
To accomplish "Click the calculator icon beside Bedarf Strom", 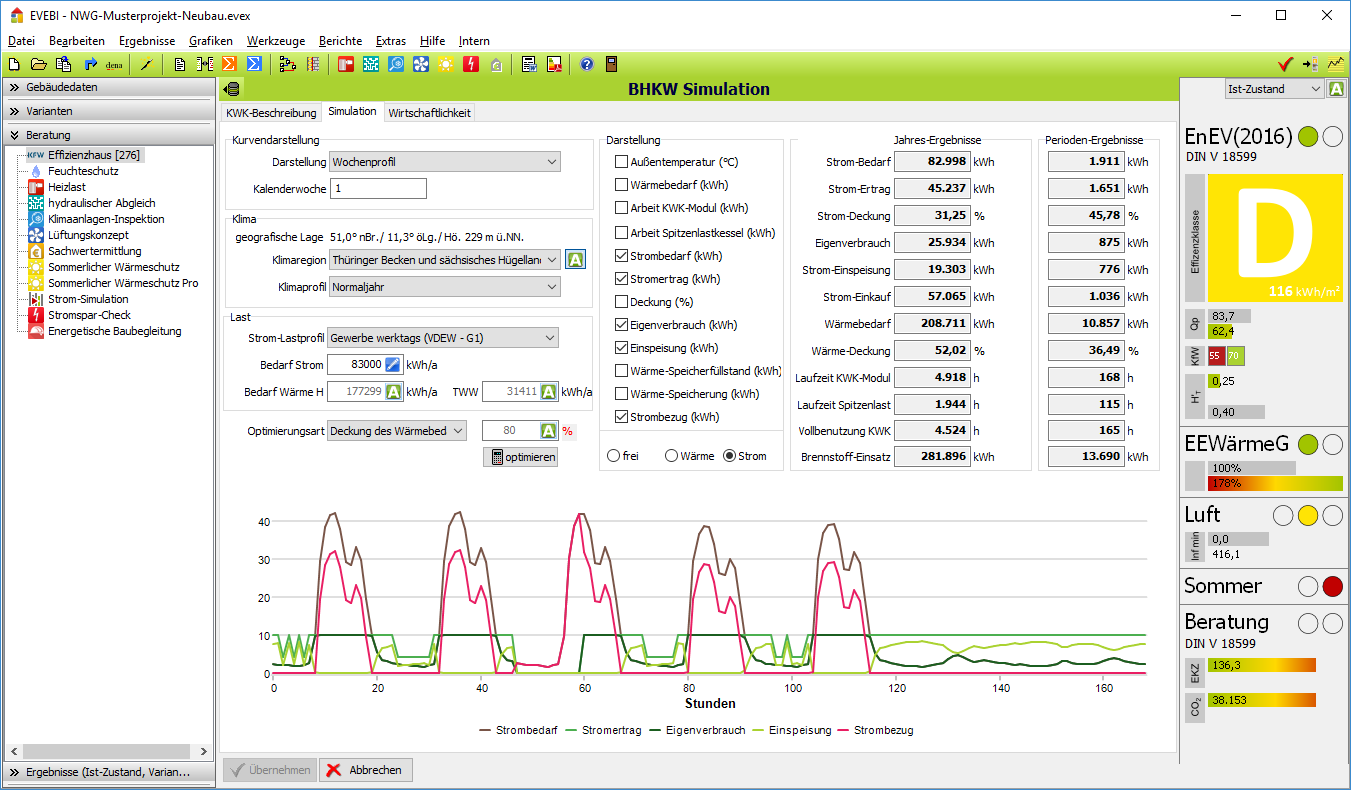I will (393, 365).
